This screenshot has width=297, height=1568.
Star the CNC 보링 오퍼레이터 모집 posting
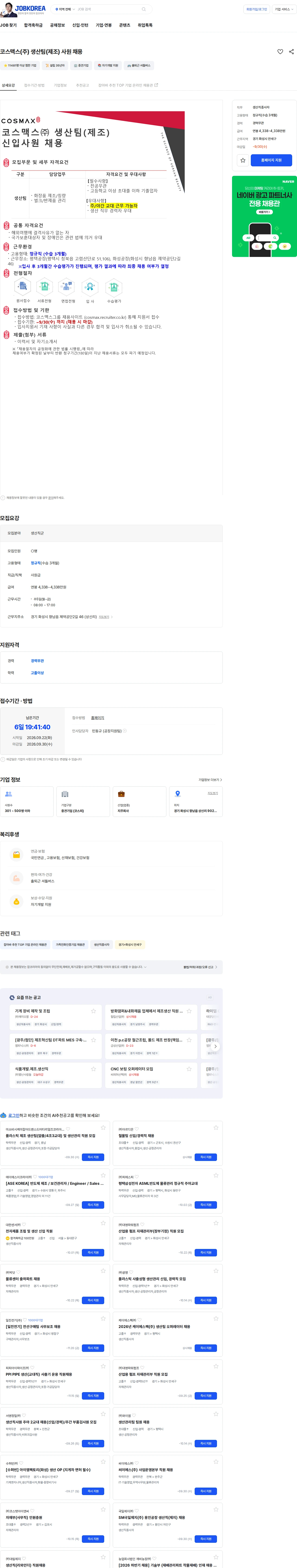(x=189, y=1069)
